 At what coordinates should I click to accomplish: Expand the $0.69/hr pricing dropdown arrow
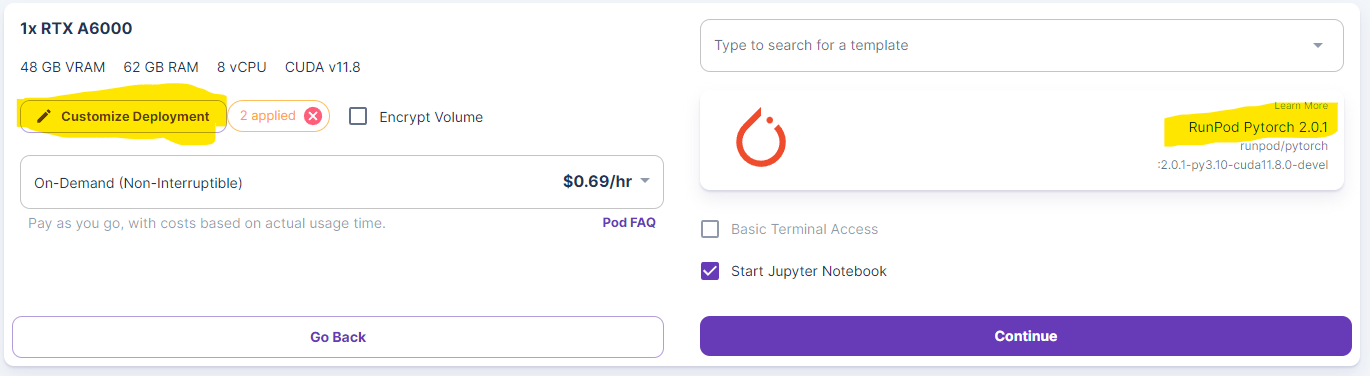click(645, 182)
